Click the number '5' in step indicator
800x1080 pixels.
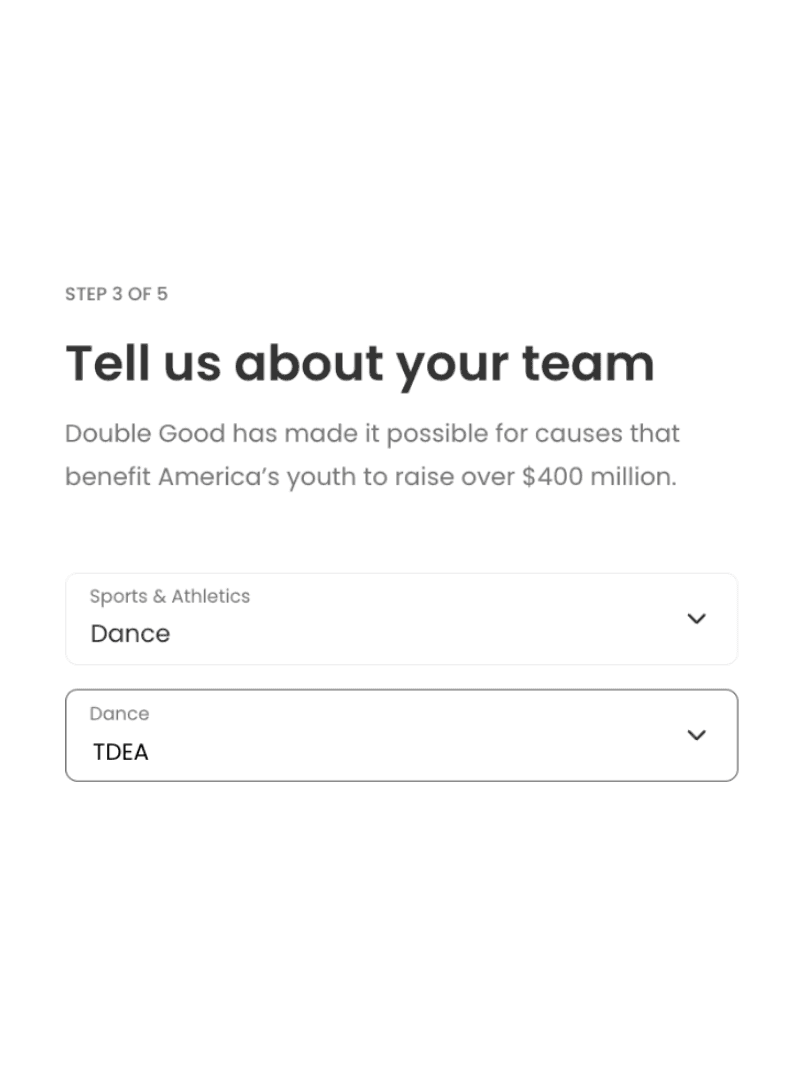pos(162,294)
